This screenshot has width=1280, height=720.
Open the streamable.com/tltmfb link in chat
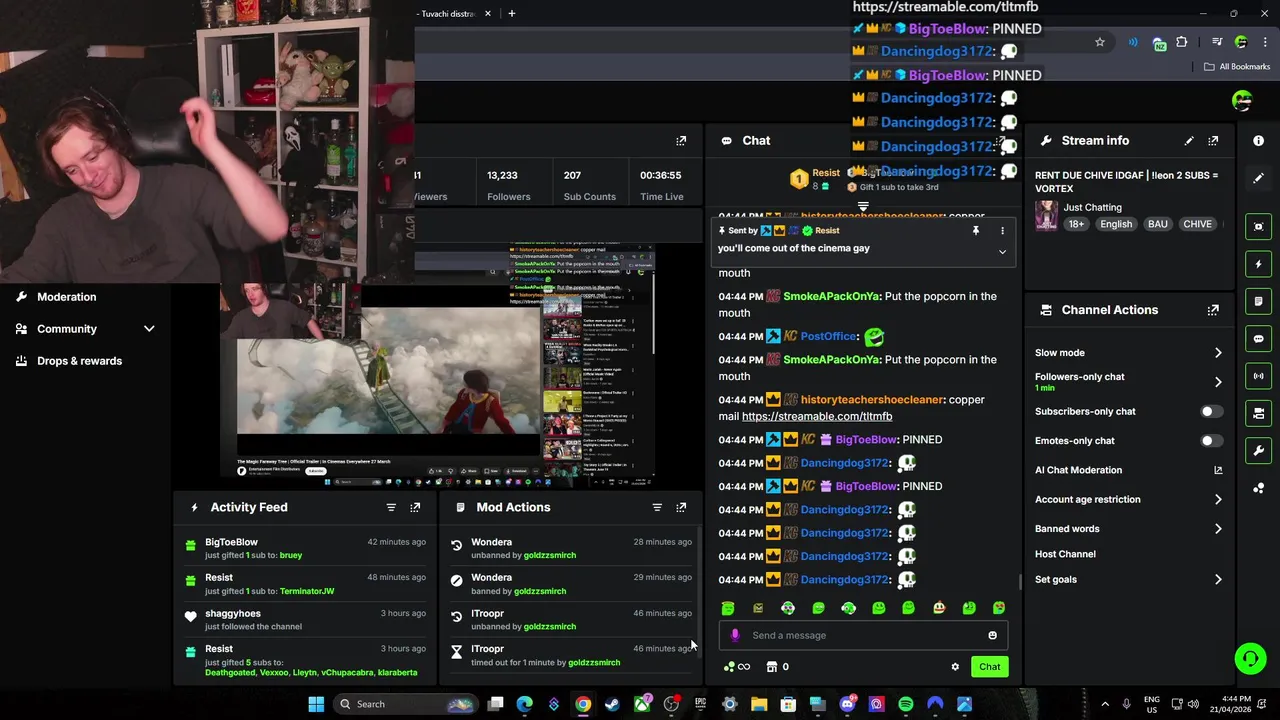coord(816,416)
